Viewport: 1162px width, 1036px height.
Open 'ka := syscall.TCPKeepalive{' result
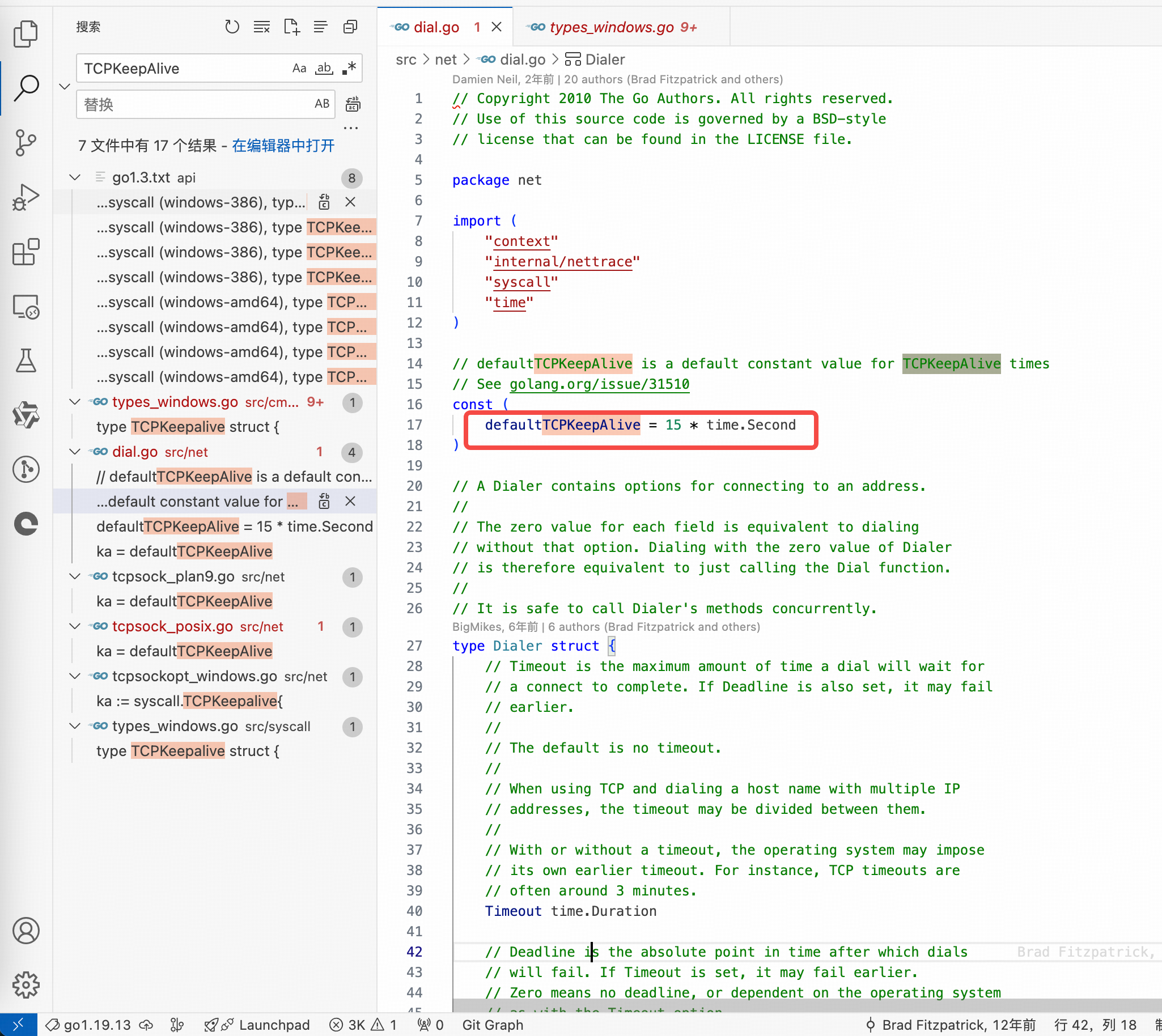[x=189, y=700]
